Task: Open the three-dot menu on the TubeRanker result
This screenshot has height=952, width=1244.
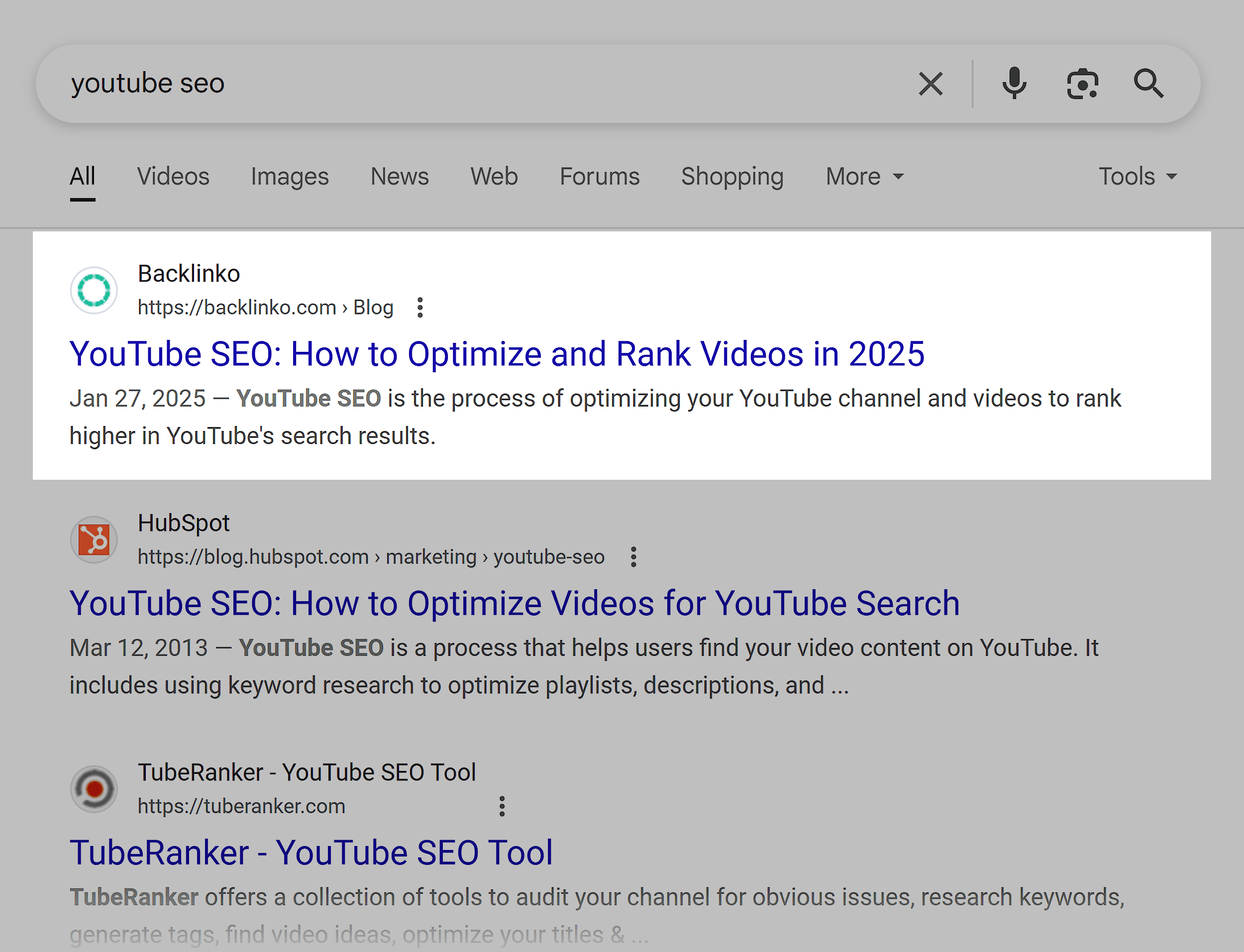Action: pyautogui.click(x=502, y=806)
